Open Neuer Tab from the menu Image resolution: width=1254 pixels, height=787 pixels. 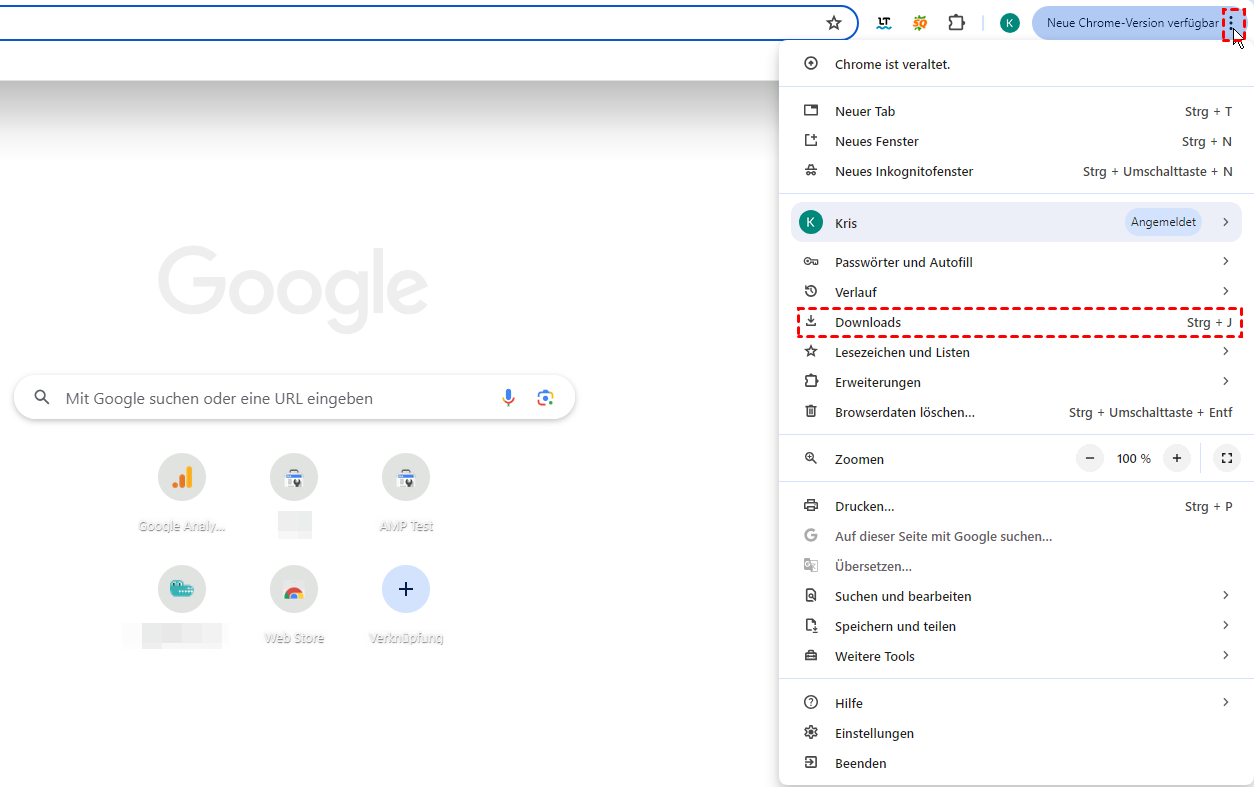[1016, 111]
